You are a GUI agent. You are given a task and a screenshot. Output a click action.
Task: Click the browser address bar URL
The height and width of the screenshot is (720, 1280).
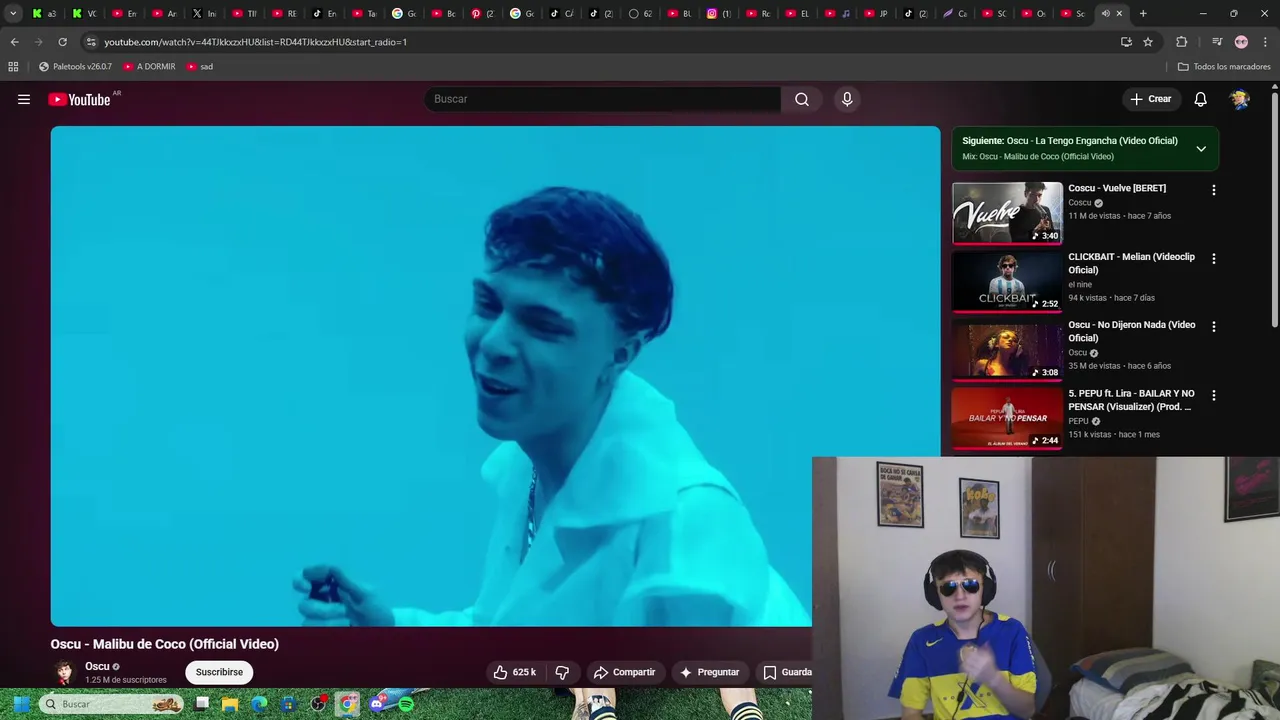(x=256, y=42)
